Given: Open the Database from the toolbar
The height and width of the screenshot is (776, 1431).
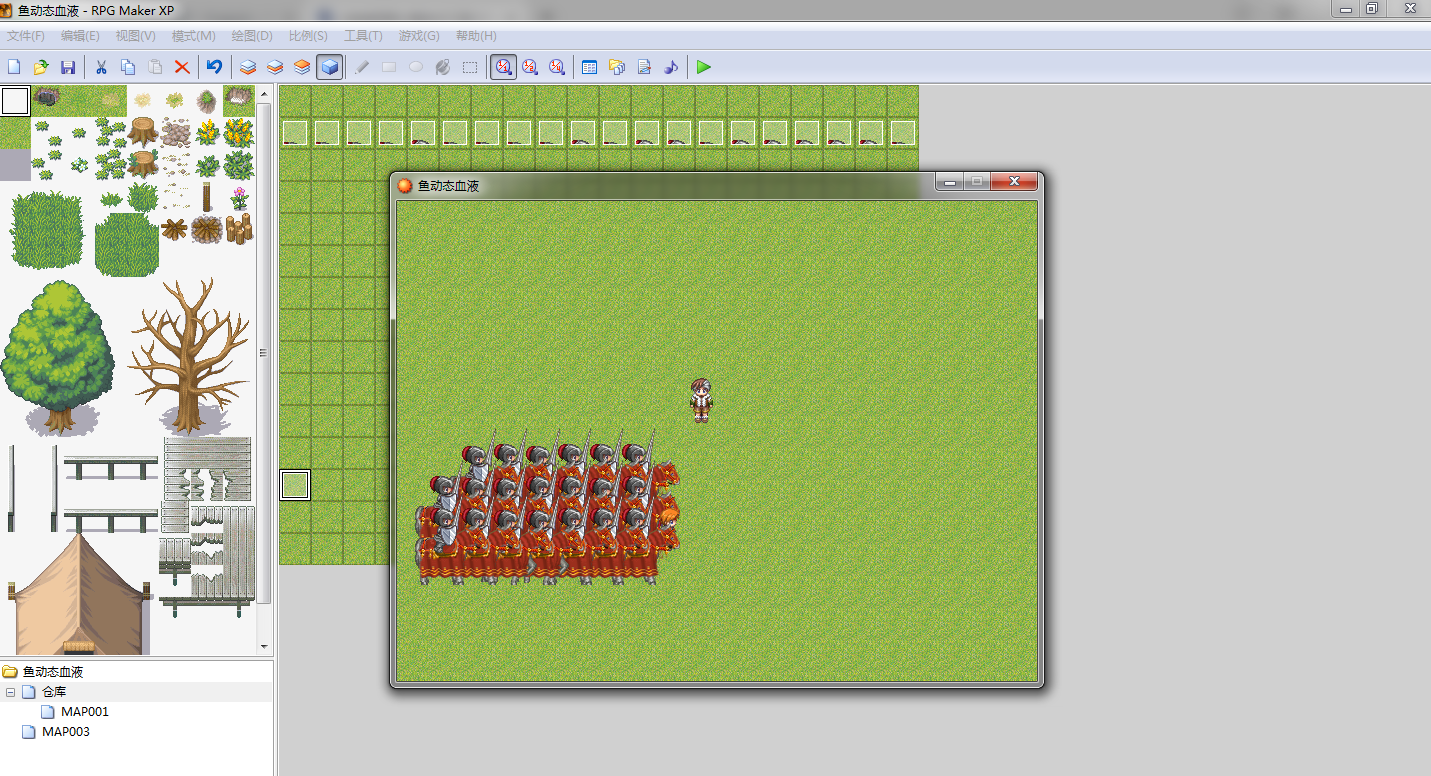Looking at the screenshot, I should 590,67.
